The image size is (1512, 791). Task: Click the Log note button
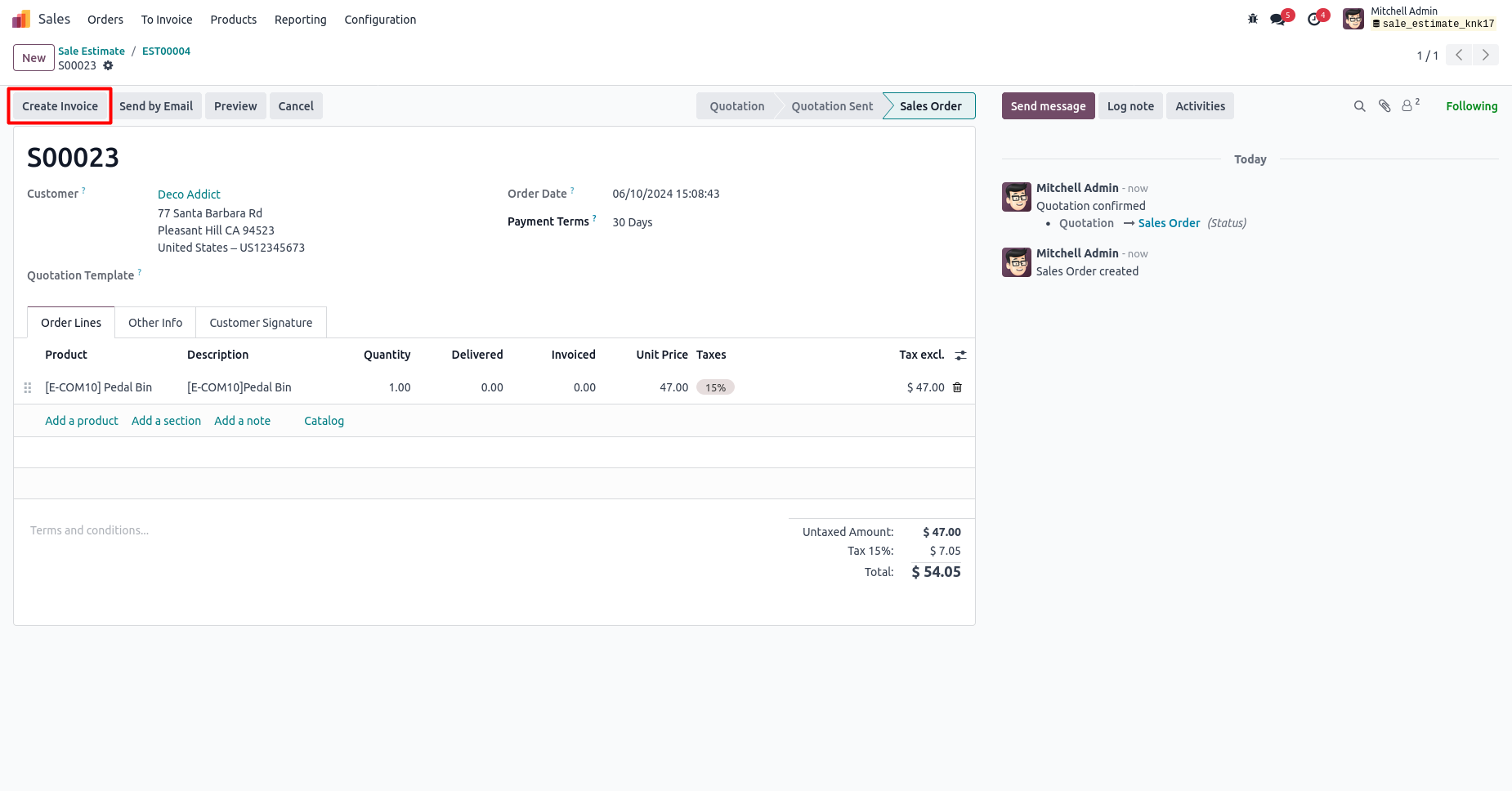click(1130, 106)
